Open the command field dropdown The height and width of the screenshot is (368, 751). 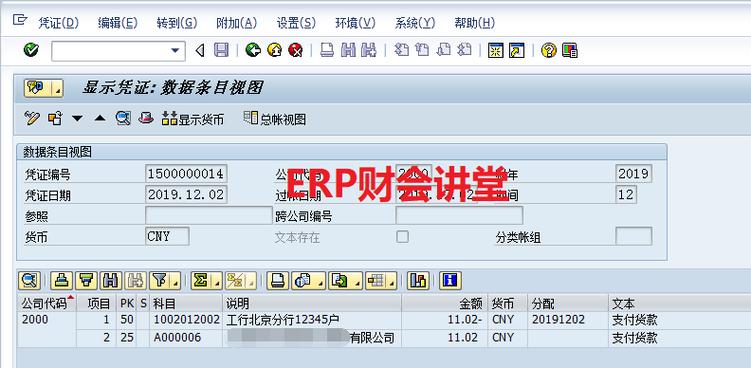click(x=175, y=50)
